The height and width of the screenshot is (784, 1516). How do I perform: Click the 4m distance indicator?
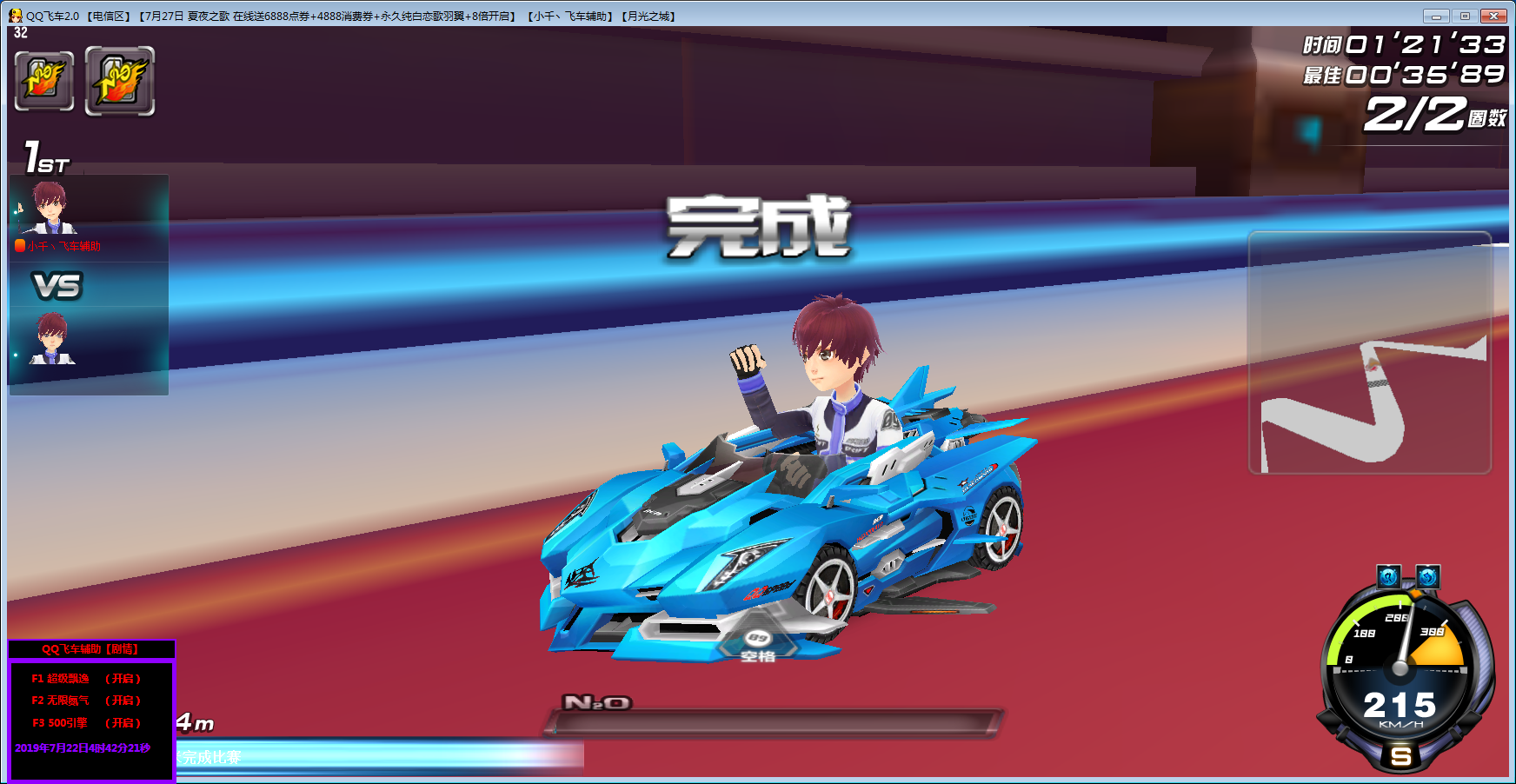195,722
